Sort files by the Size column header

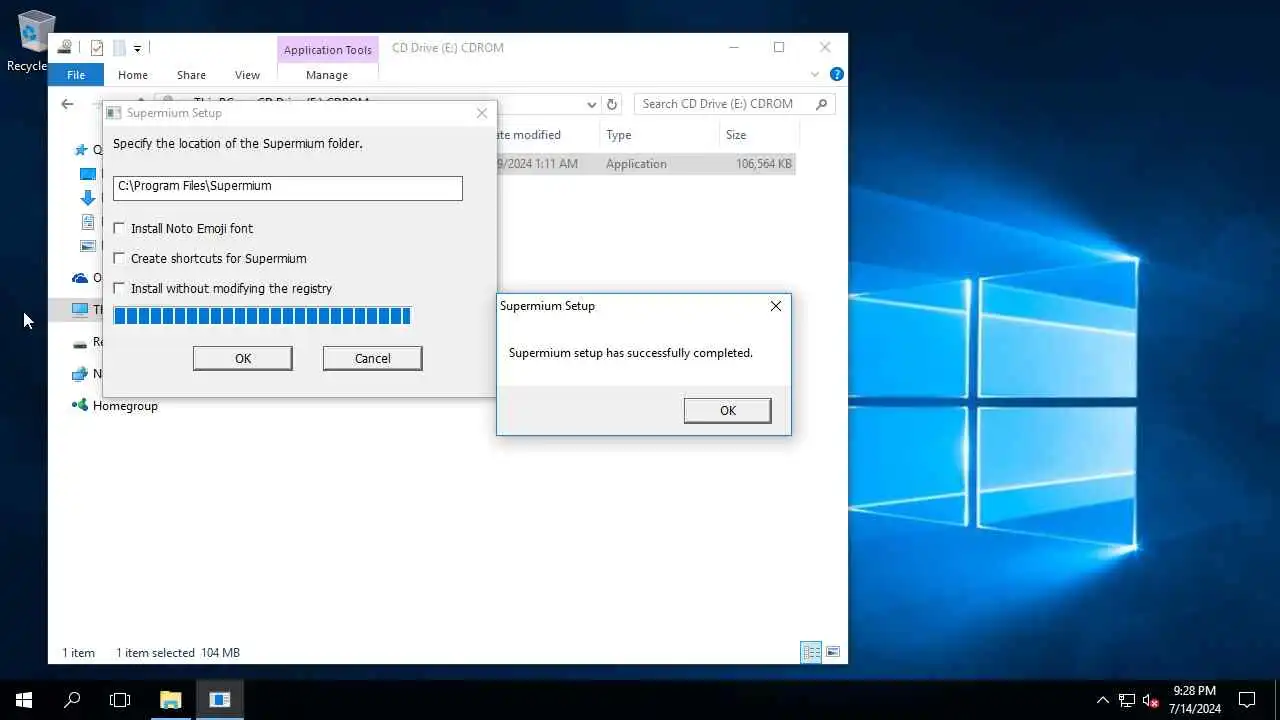point(759,135)
